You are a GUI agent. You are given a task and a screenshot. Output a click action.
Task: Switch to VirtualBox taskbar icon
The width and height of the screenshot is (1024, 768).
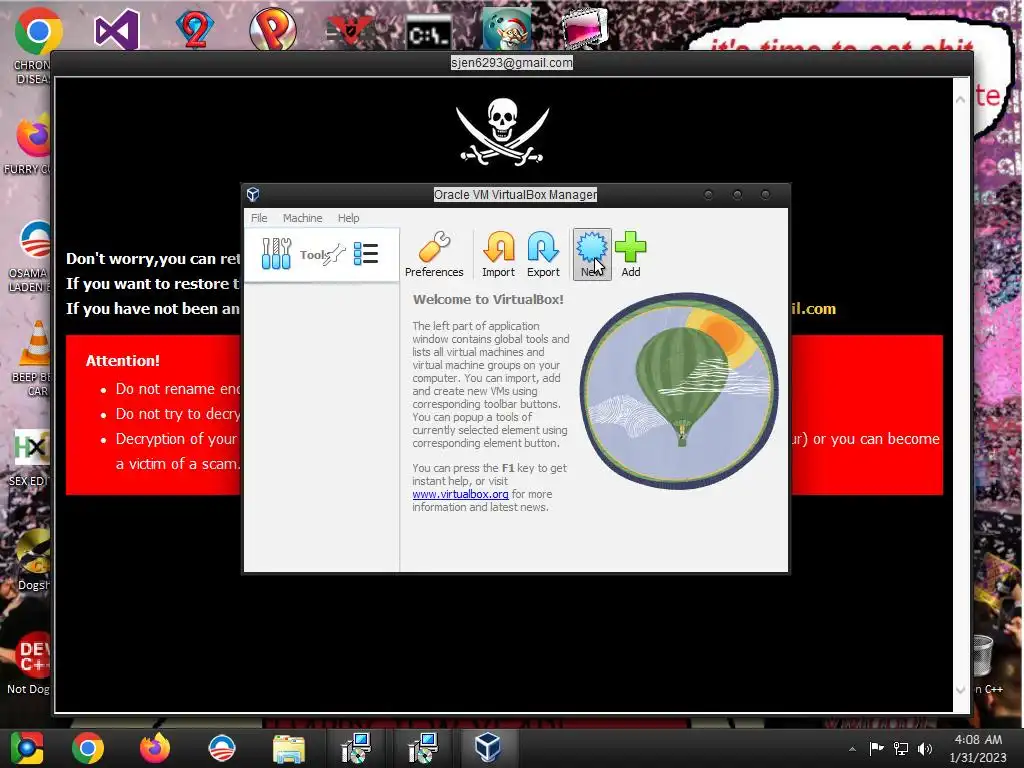tap(488, 748)
